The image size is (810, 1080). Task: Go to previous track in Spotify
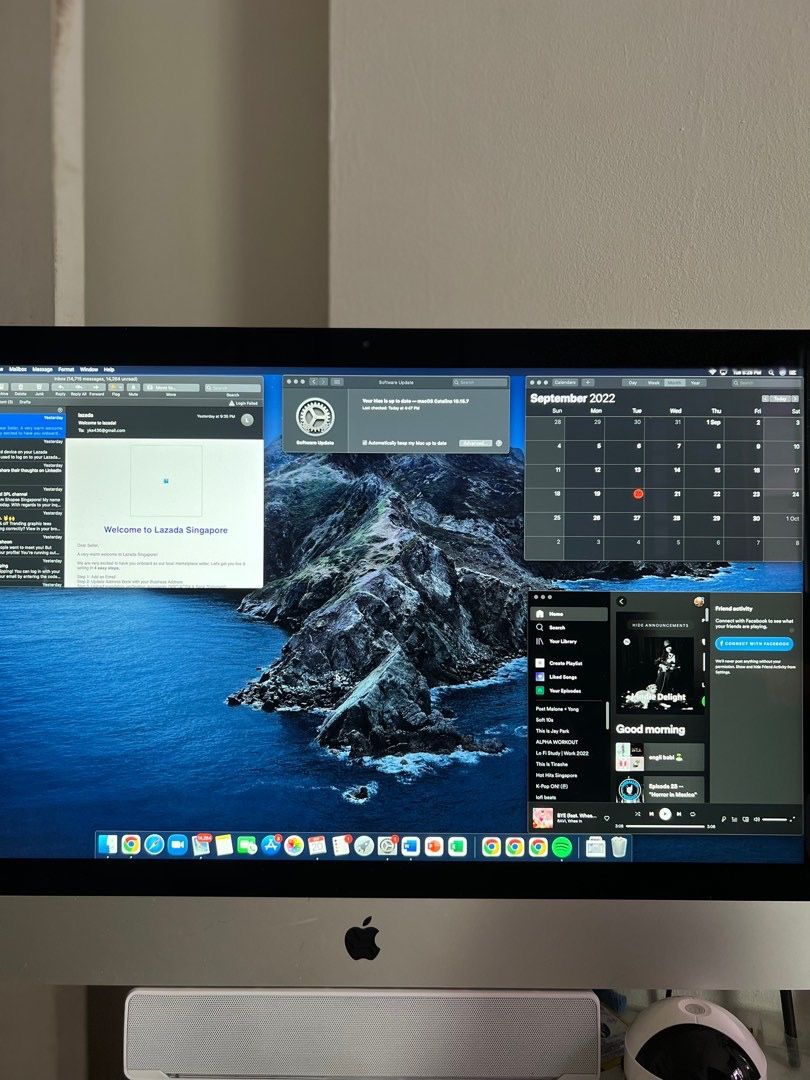tap(651, 814)
